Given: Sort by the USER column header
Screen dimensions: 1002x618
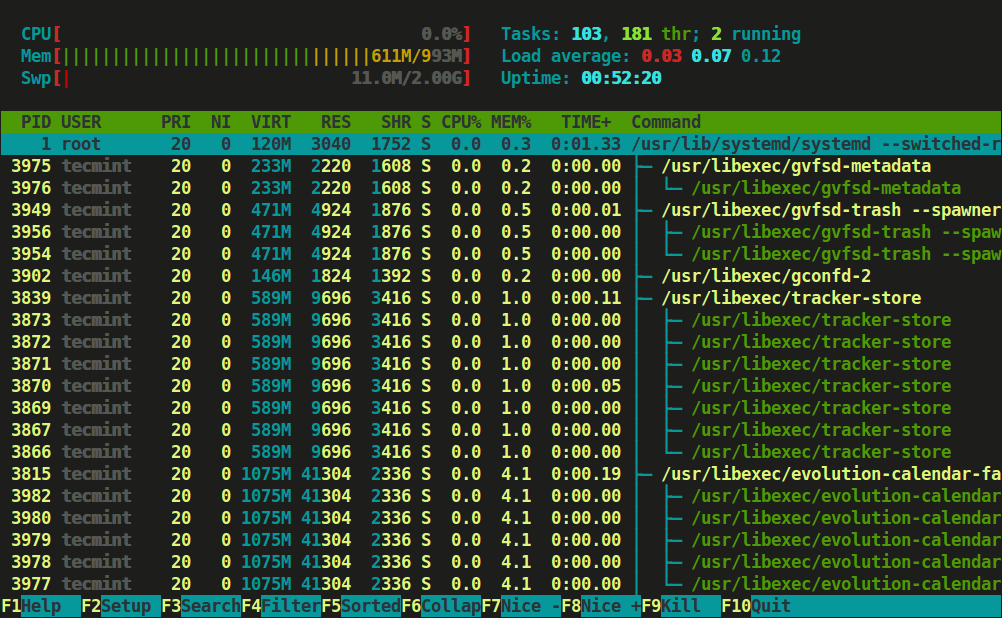Looking at the screenshot, I should point(81,121).
